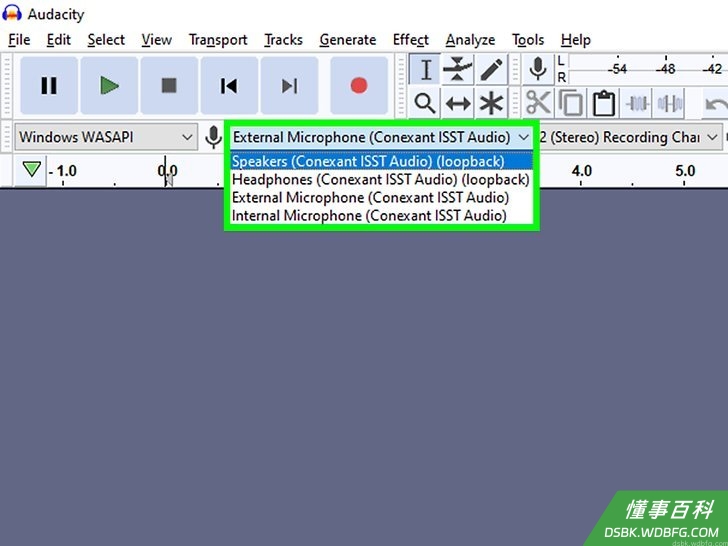The height and width of the screenshot is (546, 728).
Task: Click the Copy icon
Action: 571,103
